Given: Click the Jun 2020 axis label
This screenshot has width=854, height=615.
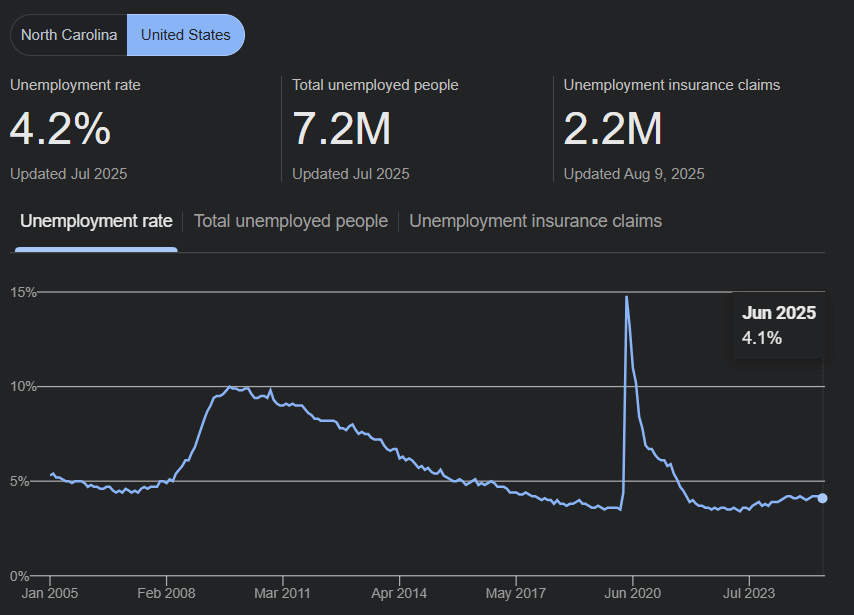Looking at the screenshot, I should 632,592.
